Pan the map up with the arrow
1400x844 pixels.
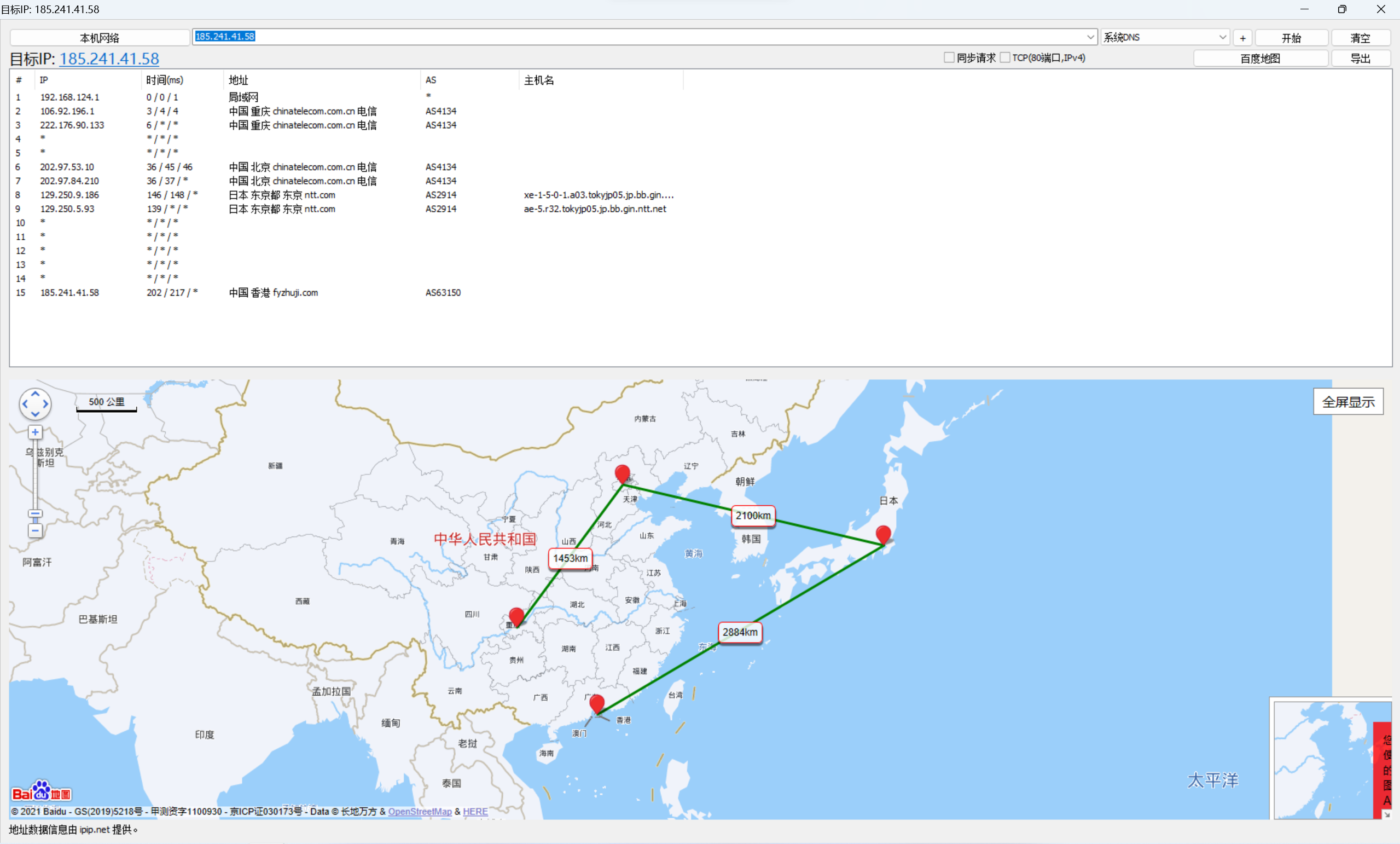point(35,394)
